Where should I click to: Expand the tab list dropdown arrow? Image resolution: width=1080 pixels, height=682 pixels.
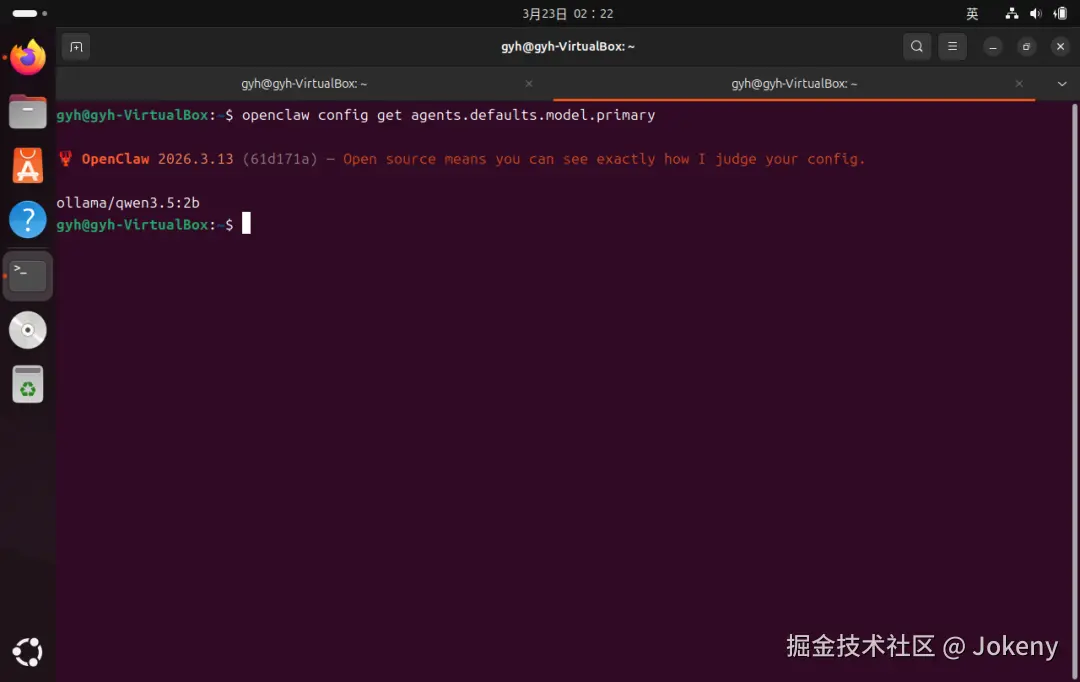click(x=1061, y=83)
